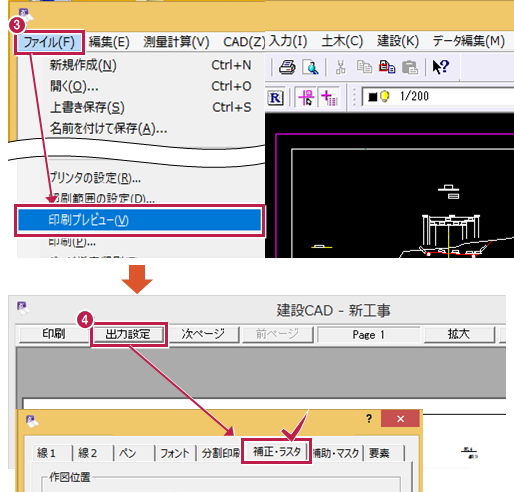Open the 測量計算(V) menu

[176, 42]
